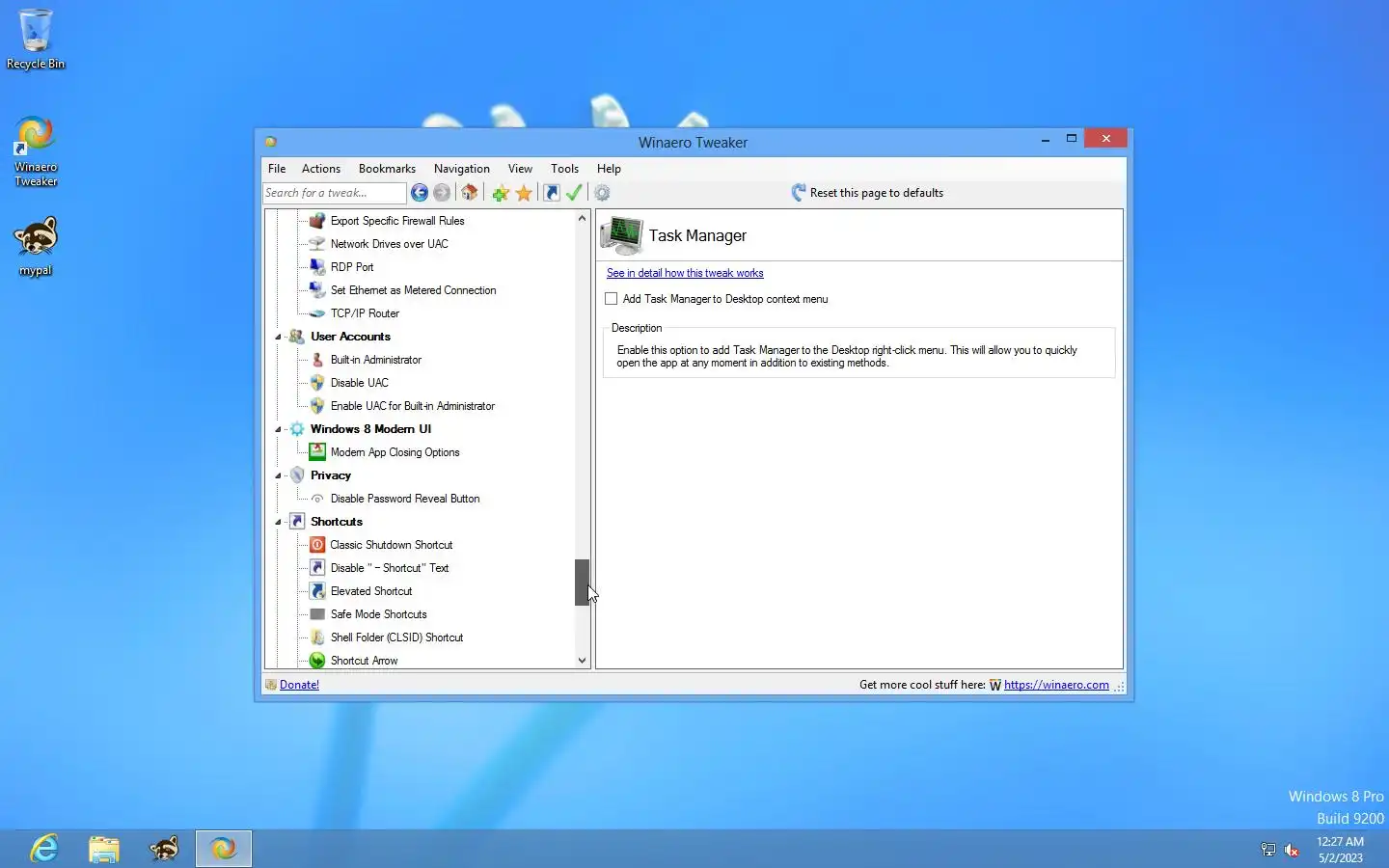Click the volume muted tray icon
Image resolution: width=1389 pixels, height=868 pixels.
pos(1292,850)
